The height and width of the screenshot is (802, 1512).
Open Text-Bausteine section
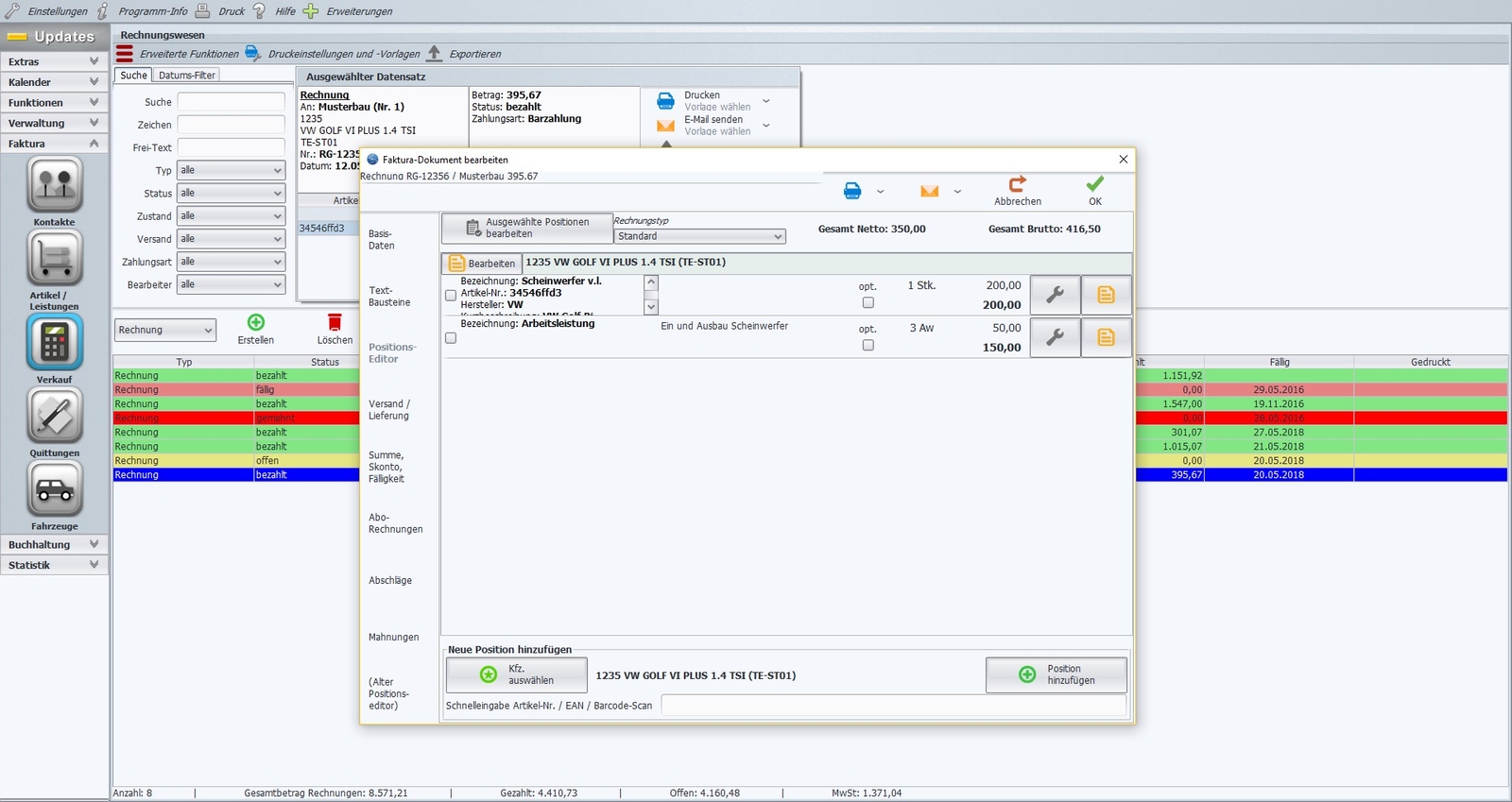[x=389, y=297]
